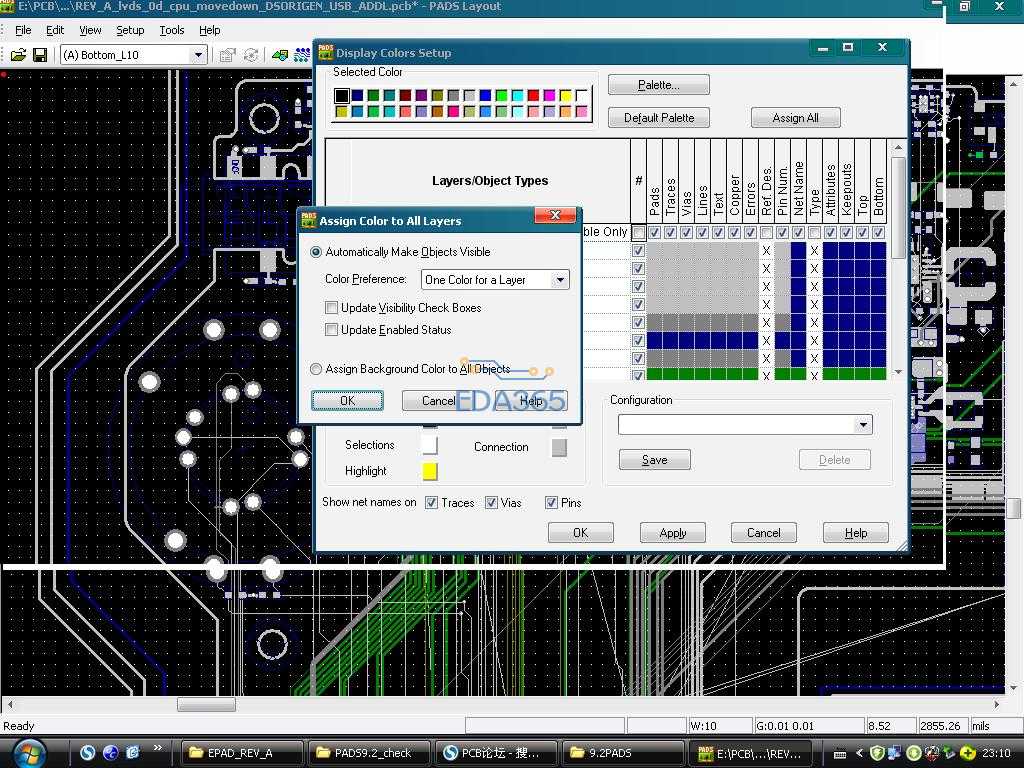1024x768 pixels.
Task: Open the Configuration combo box
Action: pos(863,425)
